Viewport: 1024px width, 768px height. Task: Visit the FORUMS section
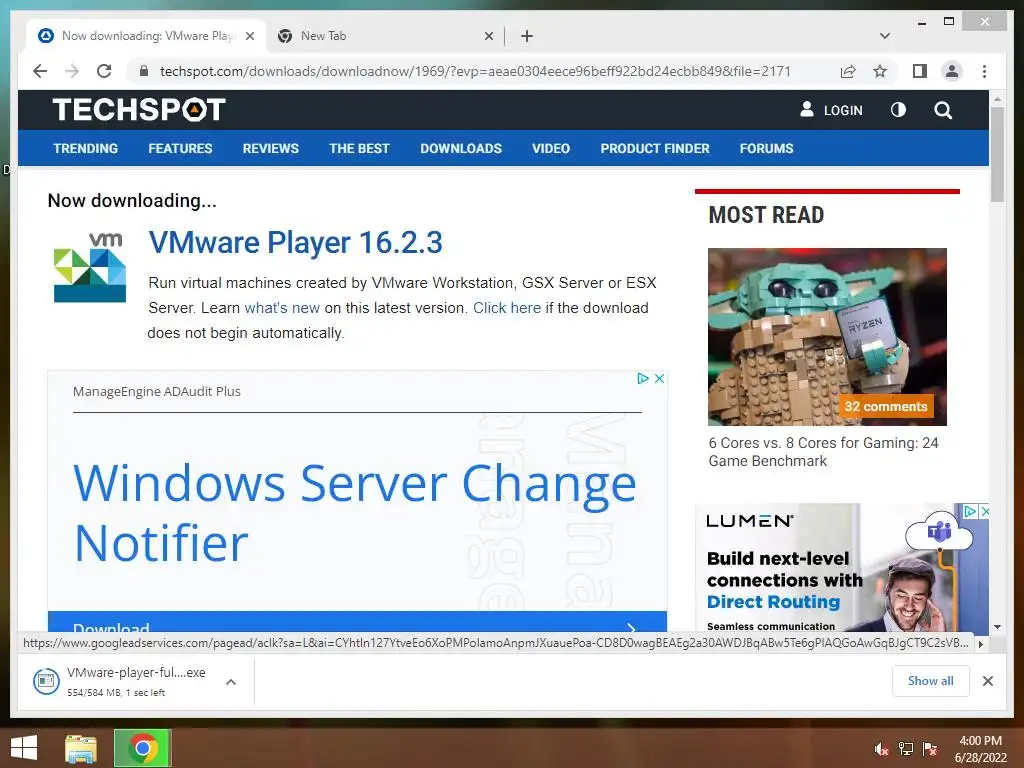tap(767, 148)
